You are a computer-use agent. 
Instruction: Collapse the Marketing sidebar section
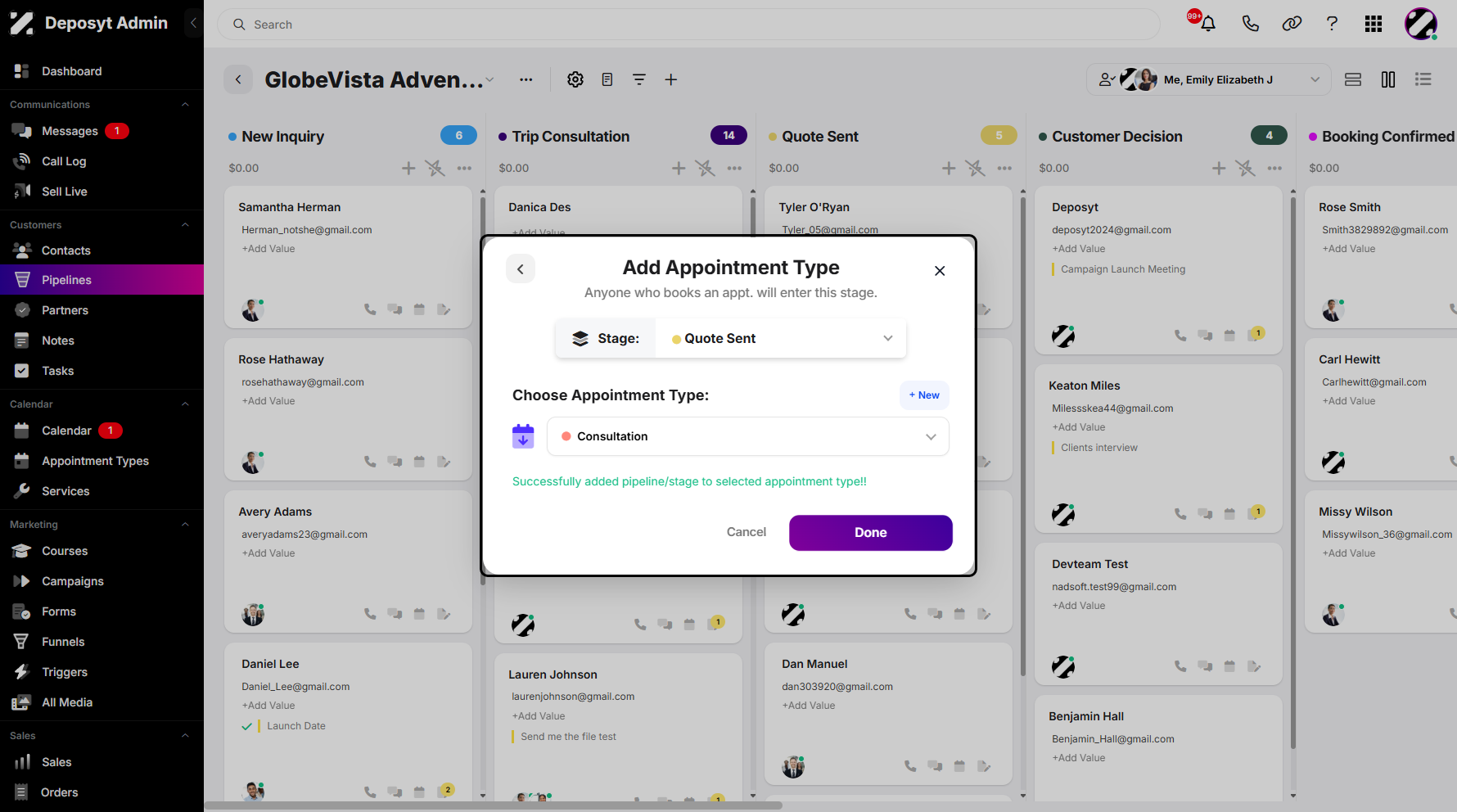[x=185, y=525]
